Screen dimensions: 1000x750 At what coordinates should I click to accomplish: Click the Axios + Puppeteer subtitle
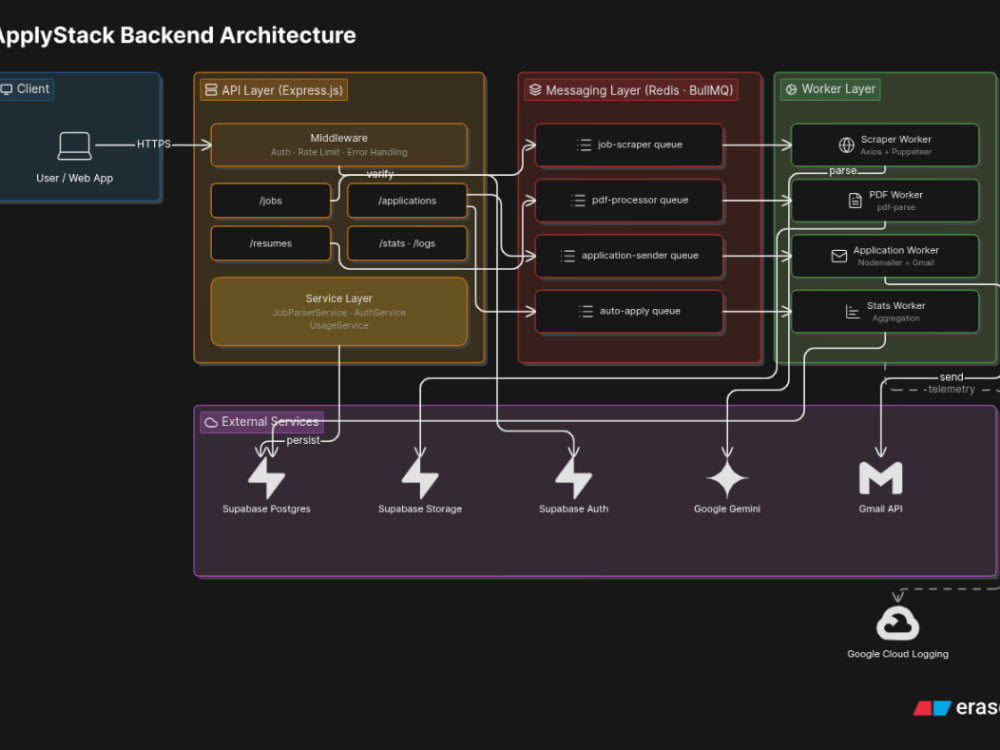(x=896, y=152)
